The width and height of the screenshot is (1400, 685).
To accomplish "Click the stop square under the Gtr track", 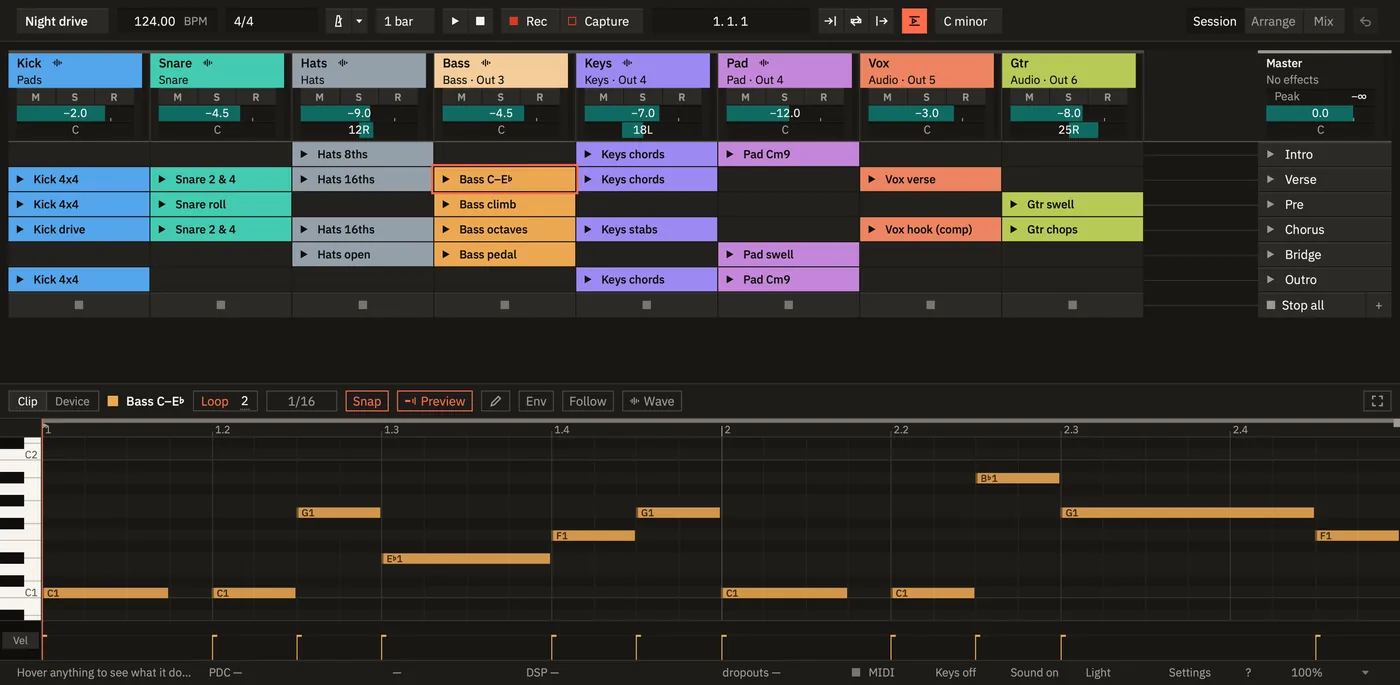I will [1072, 305].
